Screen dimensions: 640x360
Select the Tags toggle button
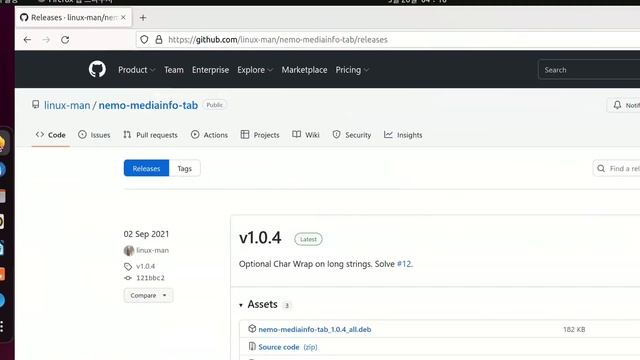pos(184,168)
